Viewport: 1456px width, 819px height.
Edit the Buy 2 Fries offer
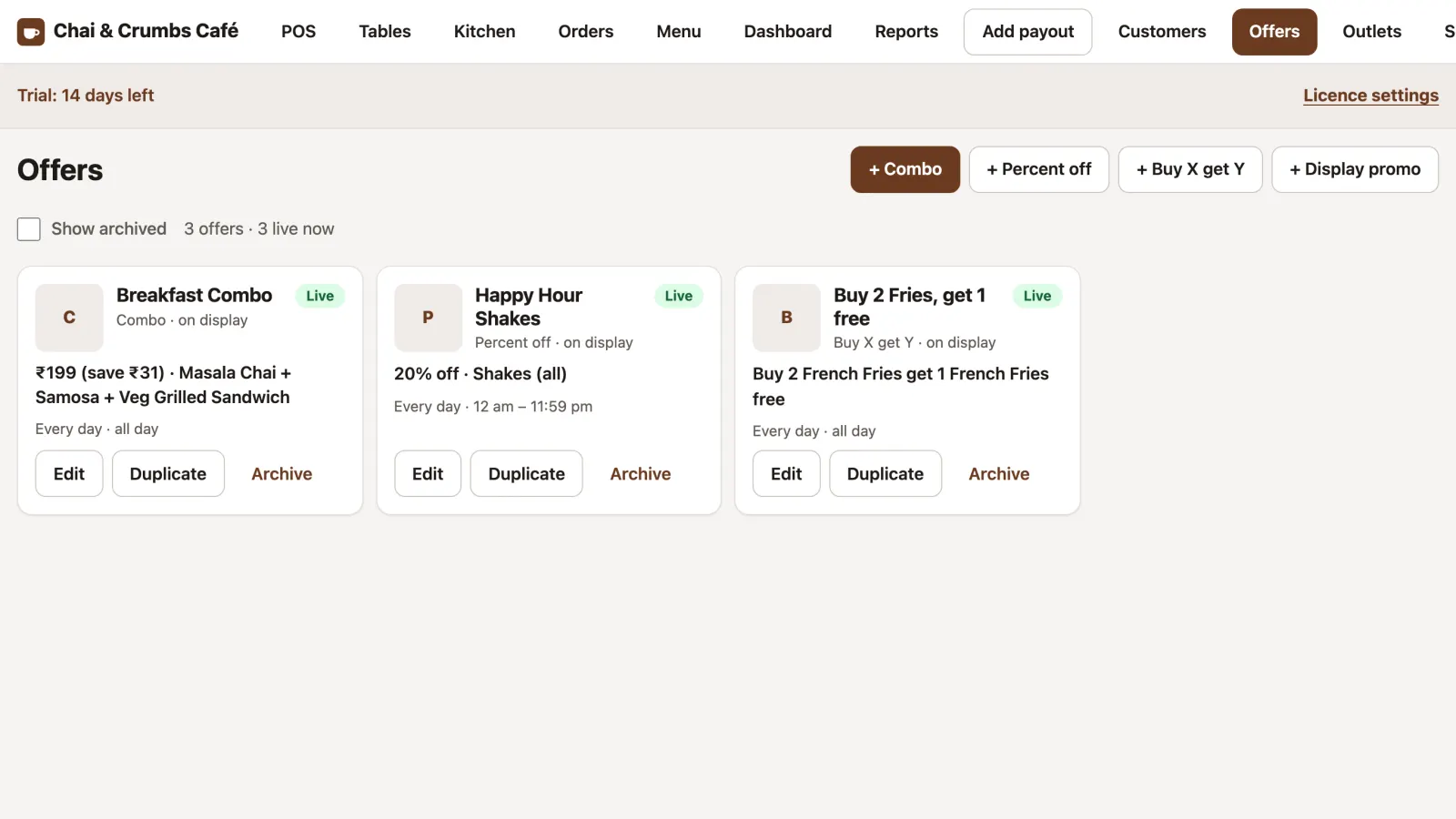click(x=786, y=474)
